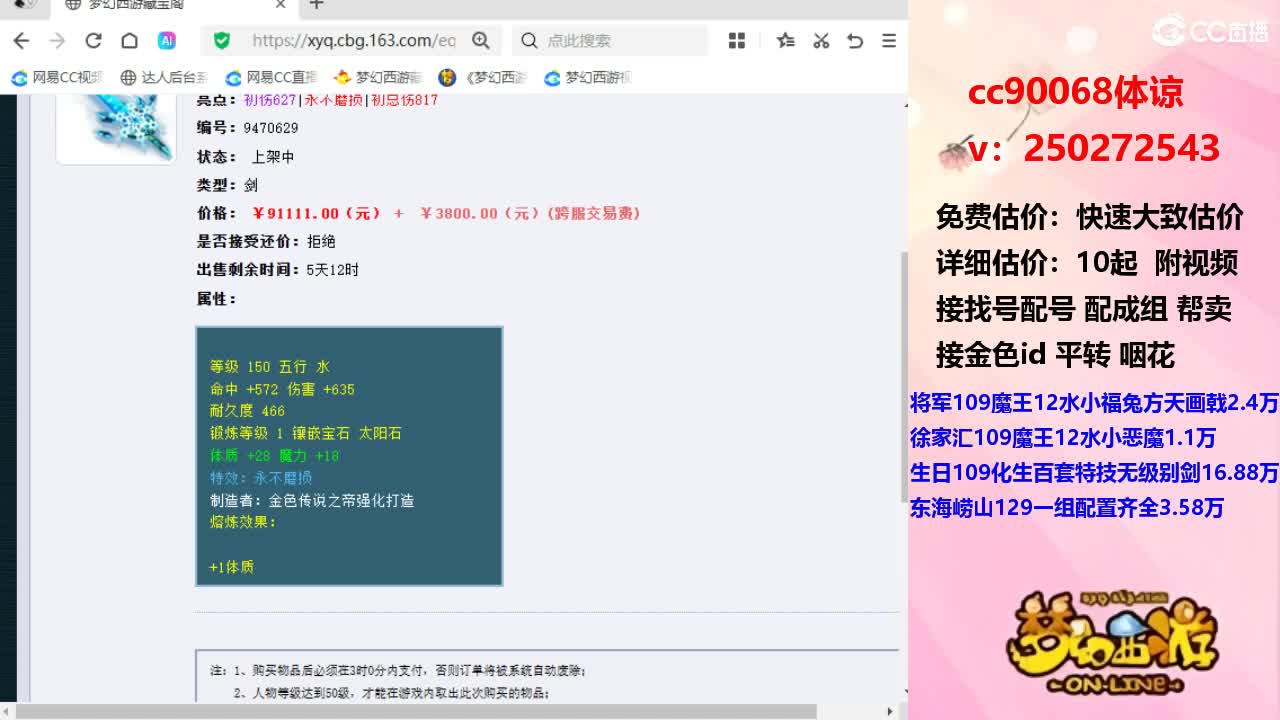Screen dimensions: 1280x720
Task: Close the 梦幻西游藏宝阁 tab
Action: 281,5
